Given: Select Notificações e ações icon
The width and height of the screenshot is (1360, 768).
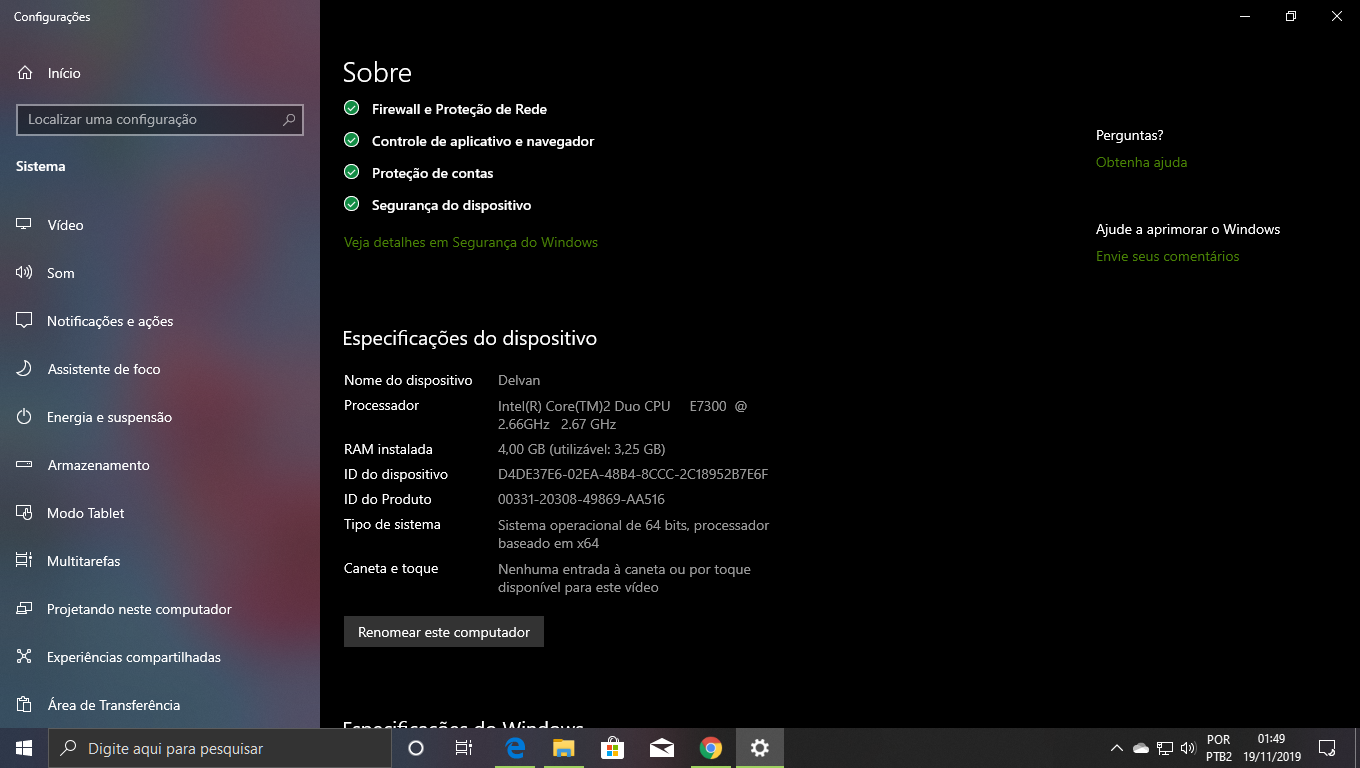Looking at the screenshot, I should [25, 321].
